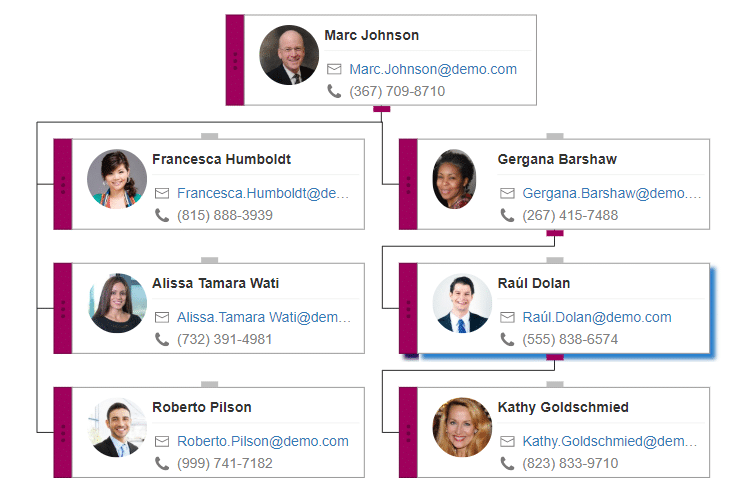730x497 pixels.
Task: Click the envelope icon in Kathy Goldschmied's card
Action: [507, 441]
